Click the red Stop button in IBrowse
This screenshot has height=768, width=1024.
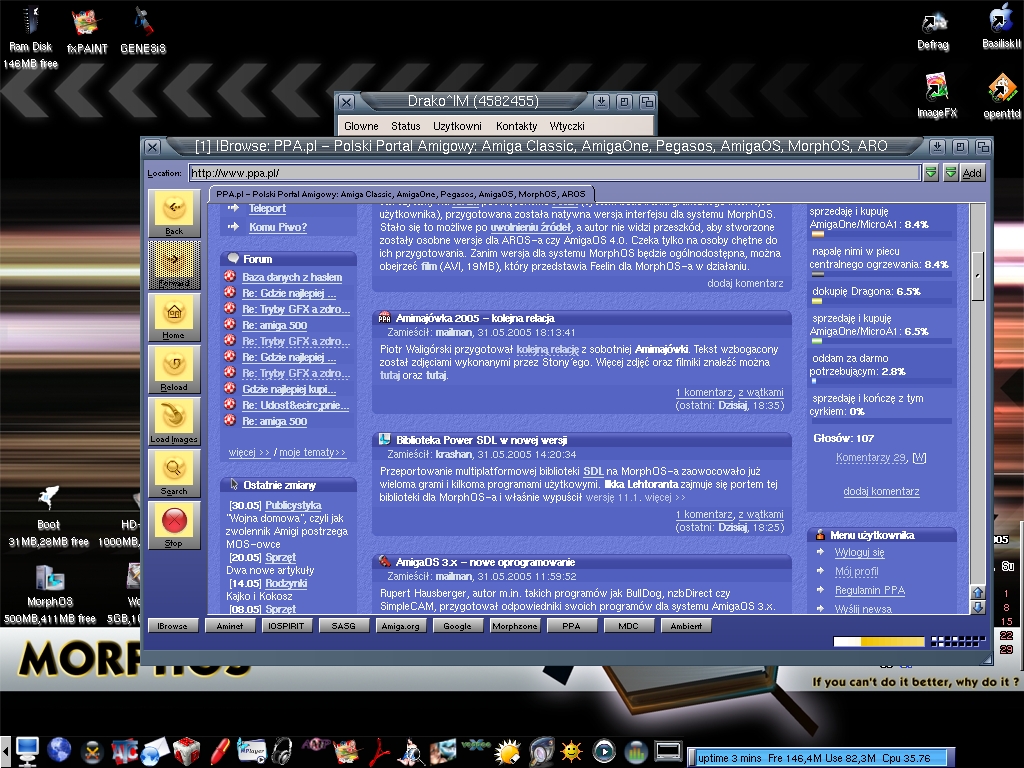[174, 525]
